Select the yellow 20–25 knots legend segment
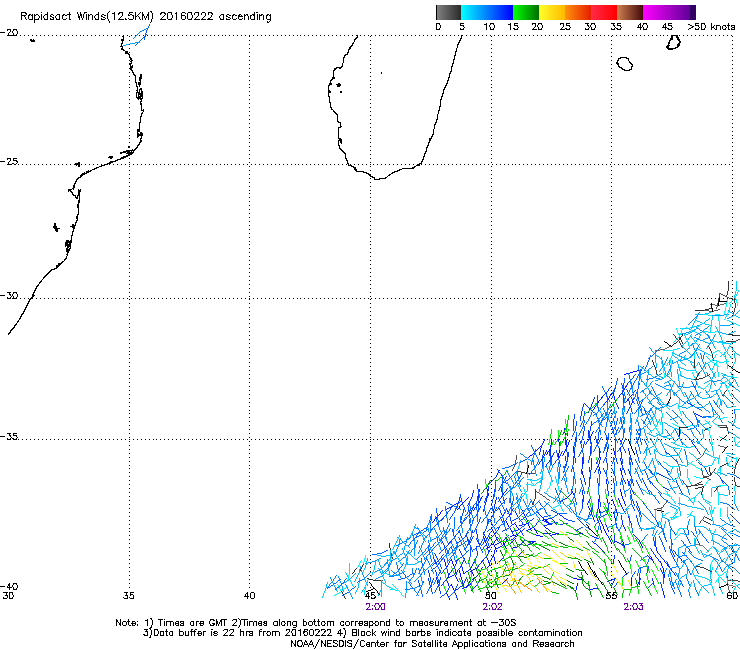Viewport: 740px width, 650px height. point(552,12)
